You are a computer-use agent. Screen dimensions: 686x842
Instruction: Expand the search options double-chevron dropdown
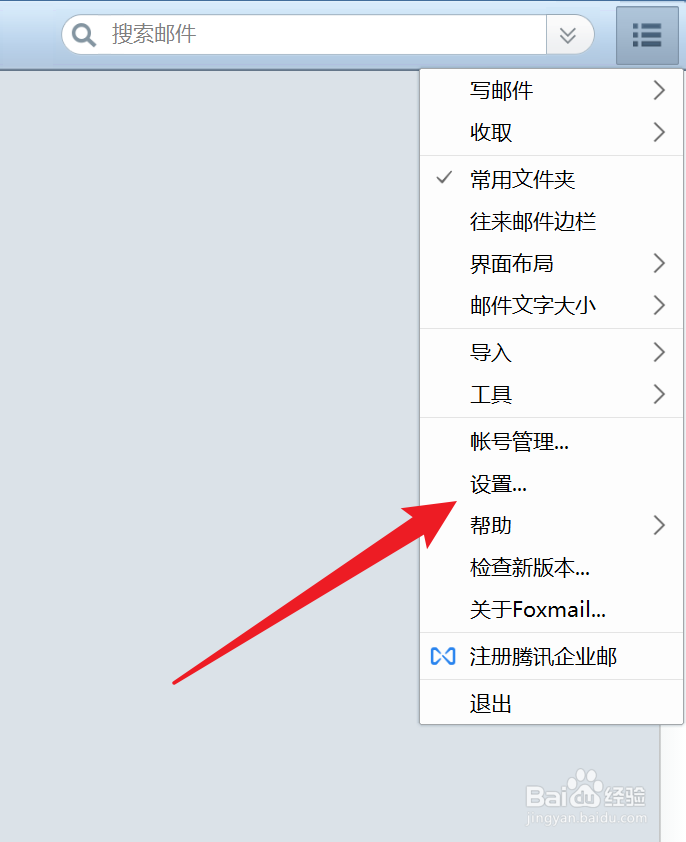pyautogui.click(x=568, y=35)
